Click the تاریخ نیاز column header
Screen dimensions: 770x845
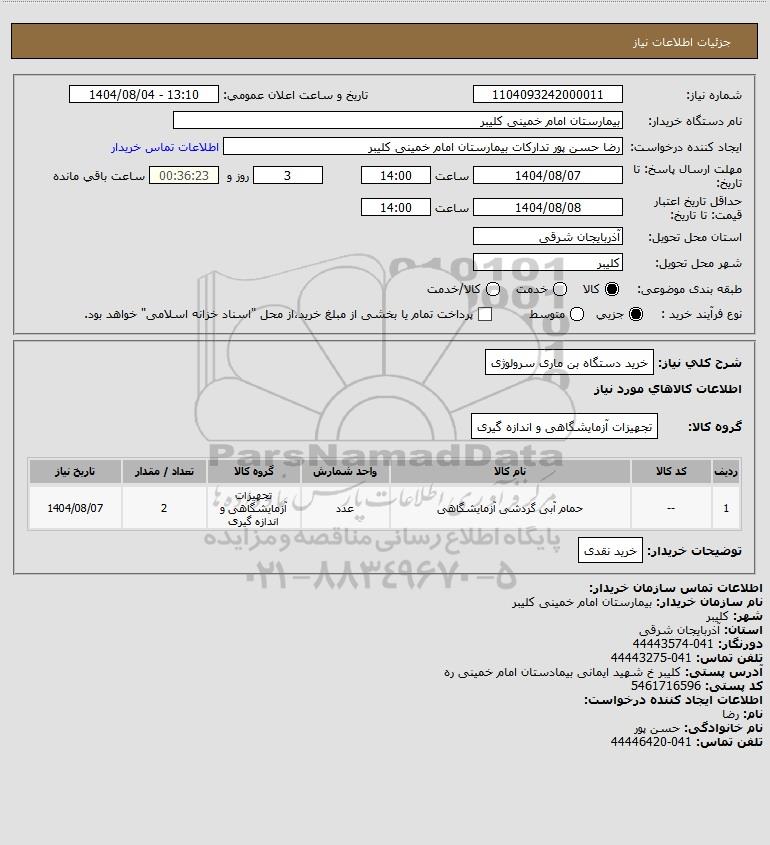[x=75, y=472]
